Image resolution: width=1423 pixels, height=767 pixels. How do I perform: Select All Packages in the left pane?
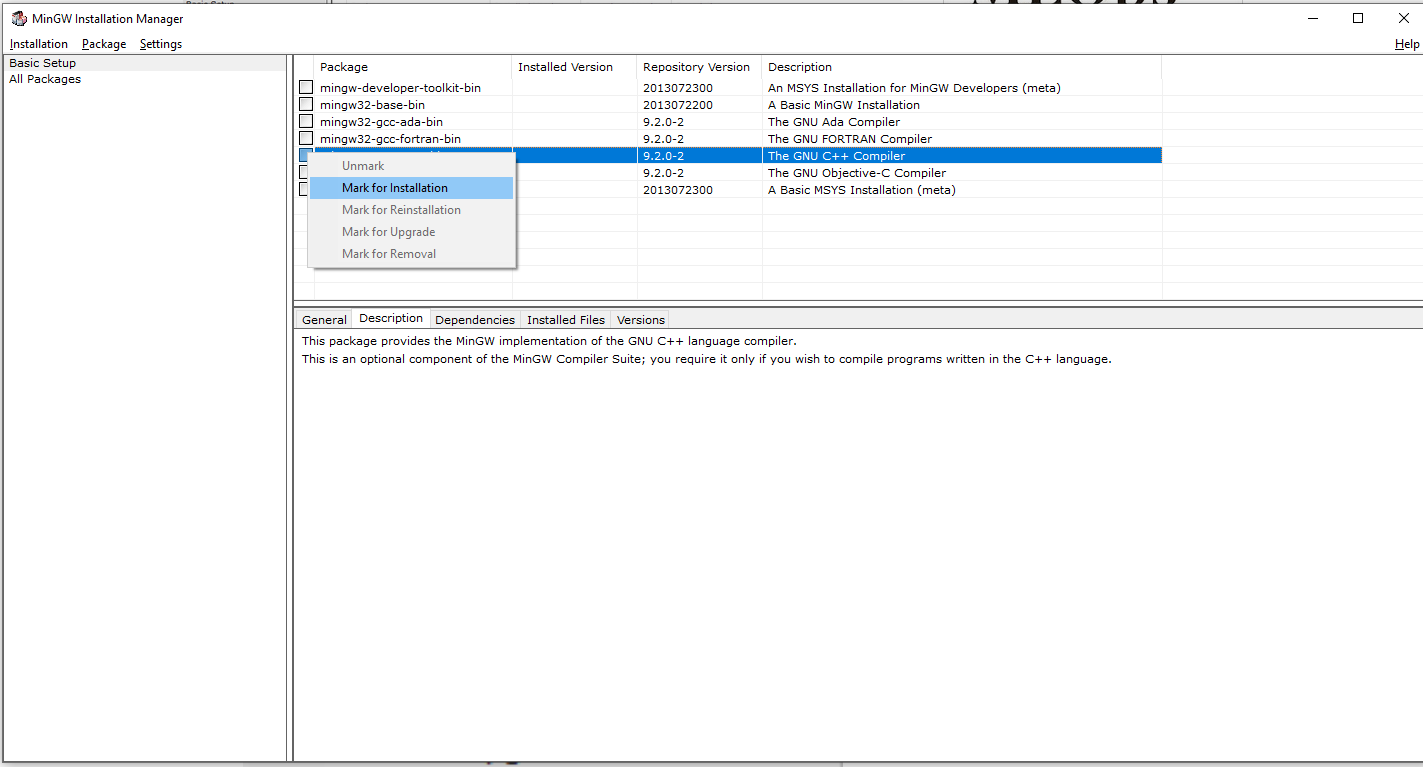click(x=145, y=79)
